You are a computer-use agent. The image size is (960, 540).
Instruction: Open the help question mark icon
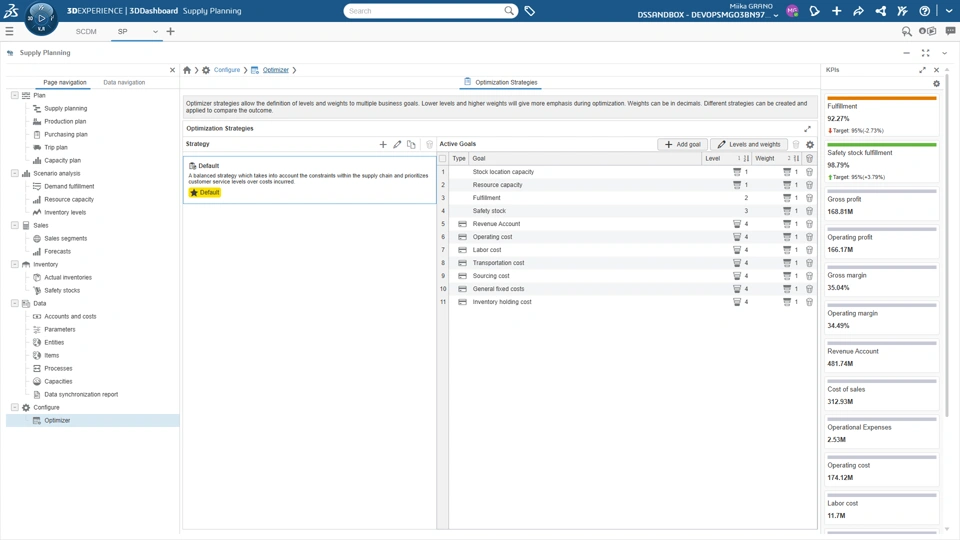924,10
